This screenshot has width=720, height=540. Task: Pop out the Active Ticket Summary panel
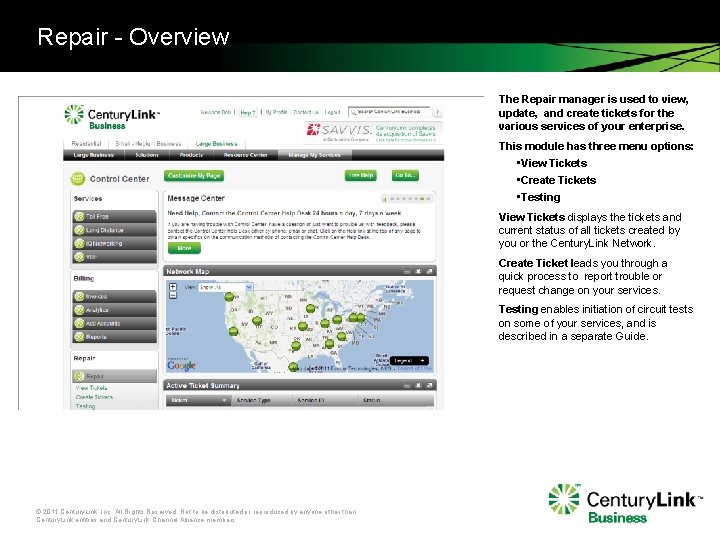coord(429,385)
